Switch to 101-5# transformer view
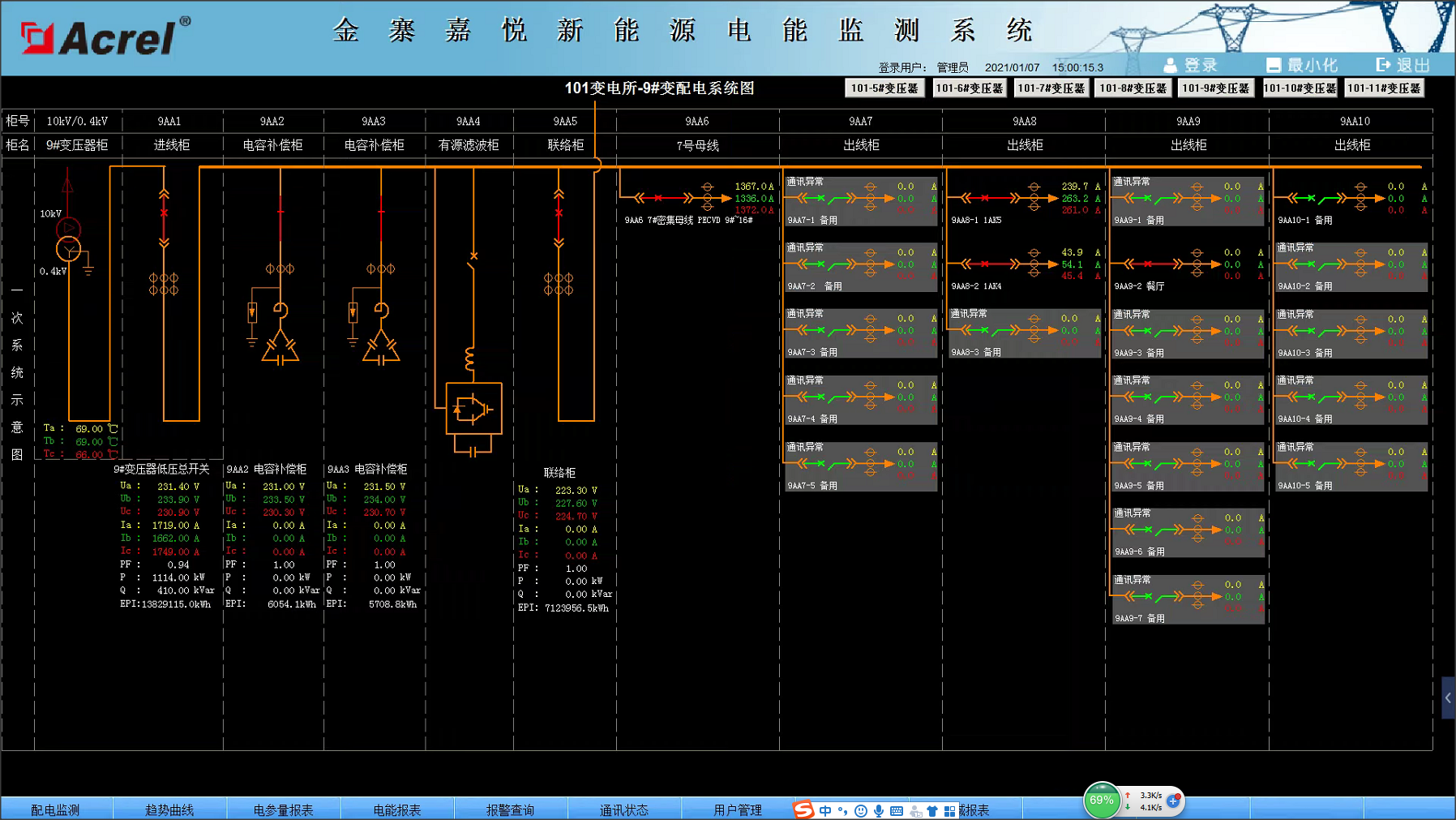 tap(884, 88)
